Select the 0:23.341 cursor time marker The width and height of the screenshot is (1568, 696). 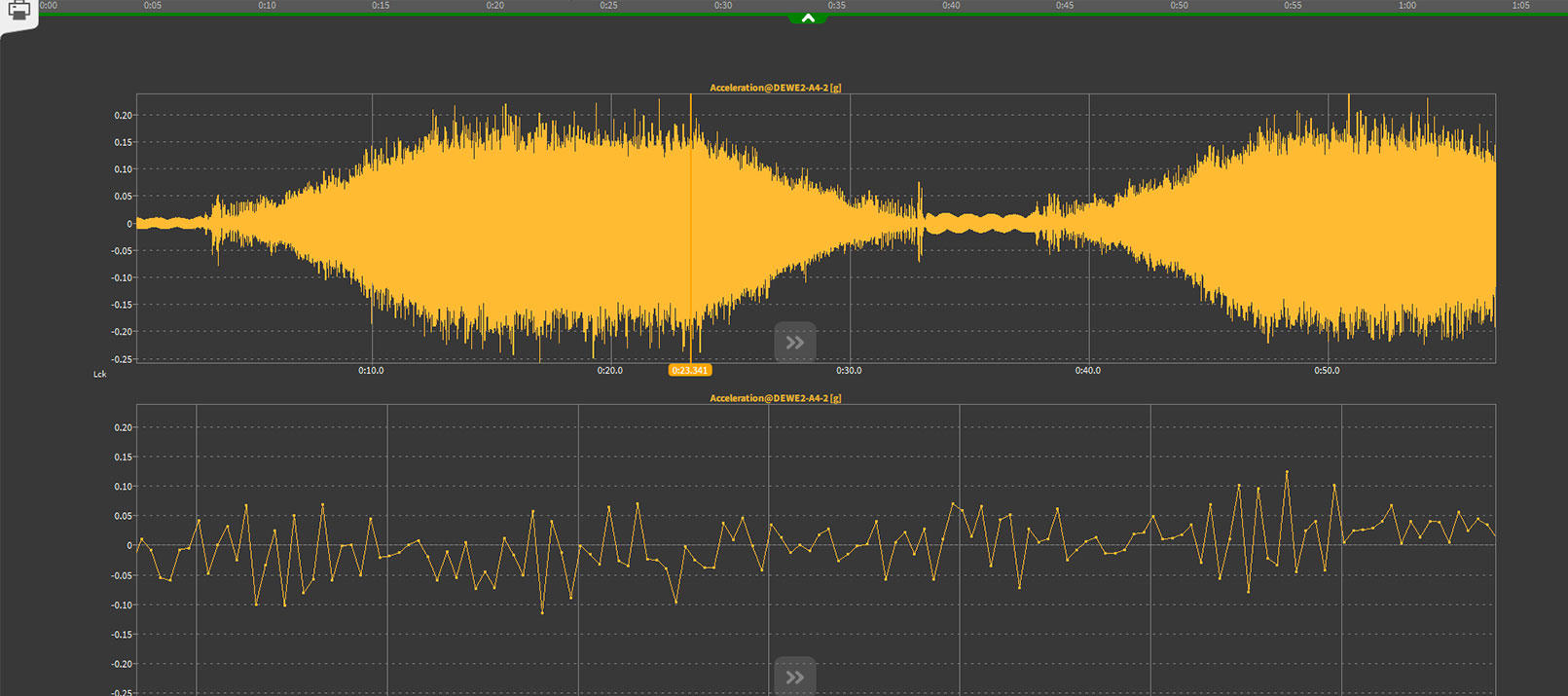(x=689, y=371)
